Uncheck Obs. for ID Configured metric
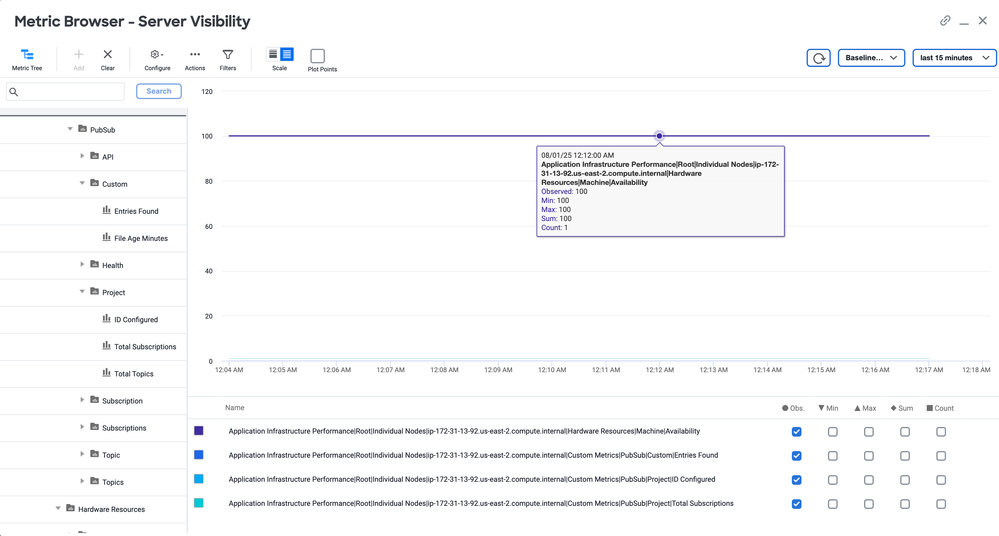This screenshot has height=536, width=999. pyautogui.click(x=796, y=480)
